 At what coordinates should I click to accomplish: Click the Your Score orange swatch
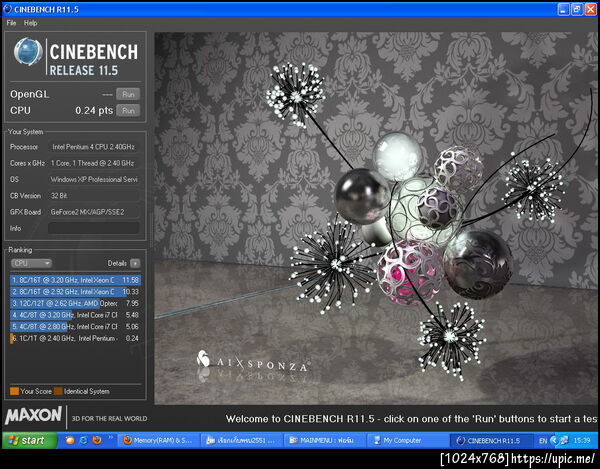click(14, 391)
